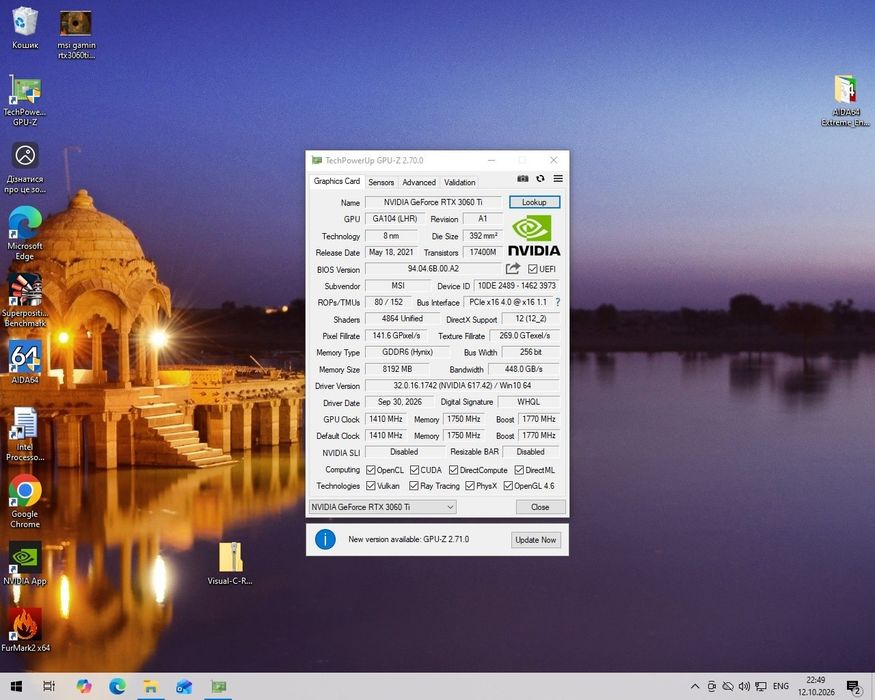This screenshot has width=875, height=700.
Task: Toggle the DirectCompute checkbox
Action: point(453,470)
